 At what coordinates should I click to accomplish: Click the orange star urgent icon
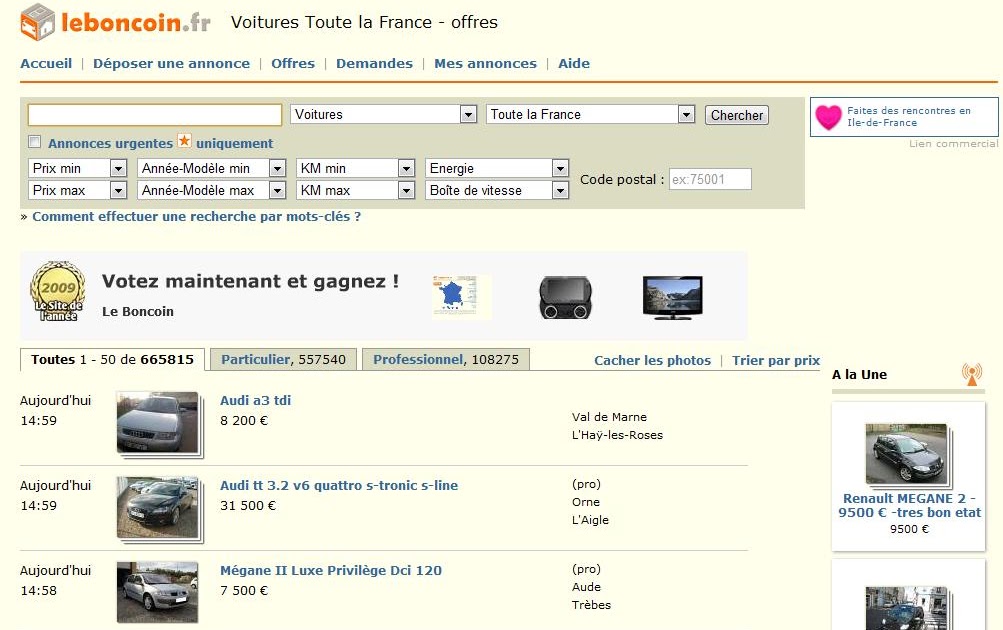(184, 141)
